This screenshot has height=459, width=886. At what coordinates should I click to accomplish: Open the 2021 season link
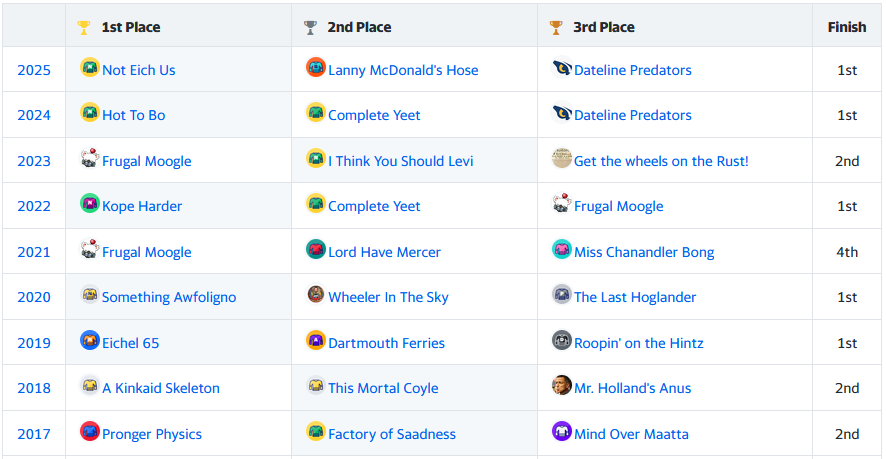[34, 252]
